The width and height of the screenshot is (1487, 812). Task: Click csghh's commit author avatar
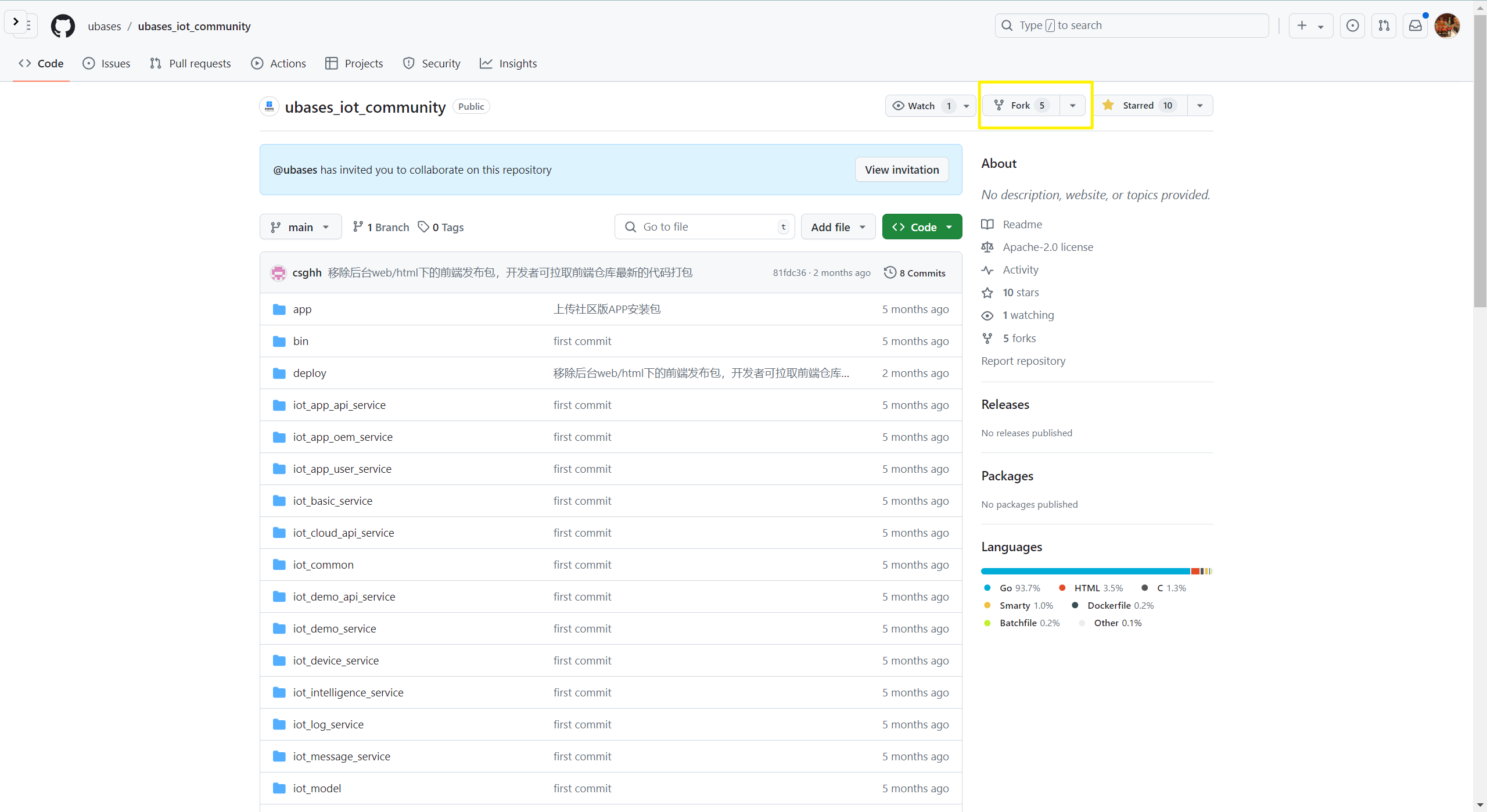[279, 272]
